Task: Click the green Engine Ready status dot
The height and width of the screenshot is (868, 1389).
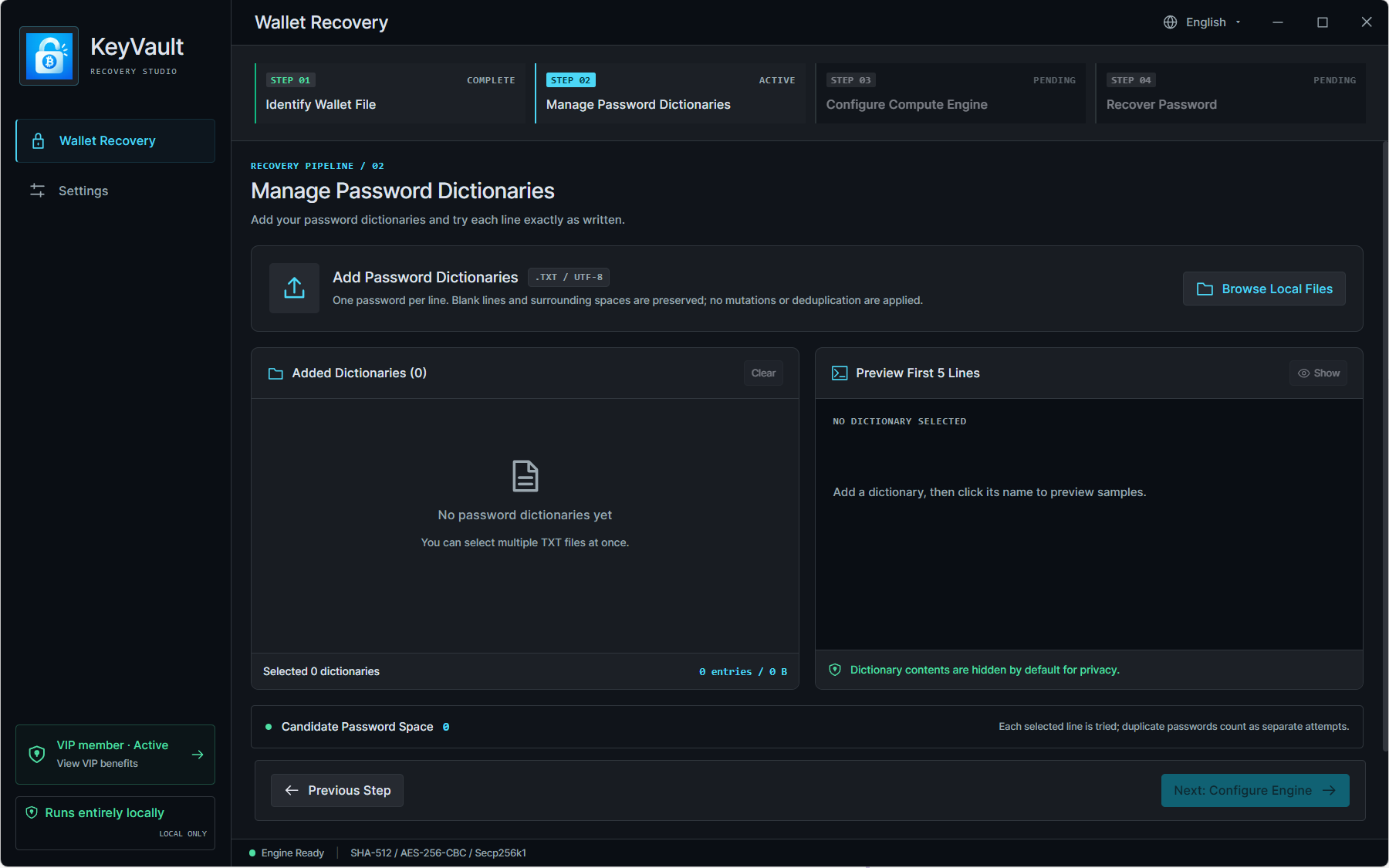Action: tap(252, 853)
